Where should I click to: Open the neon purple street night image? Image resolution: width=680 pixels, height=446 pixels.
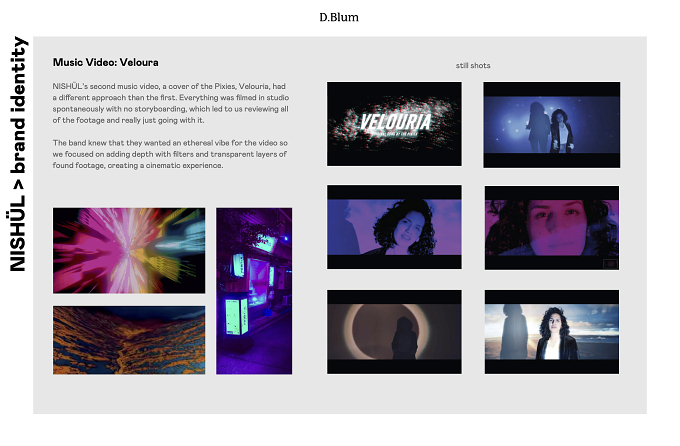click(254, 291)
